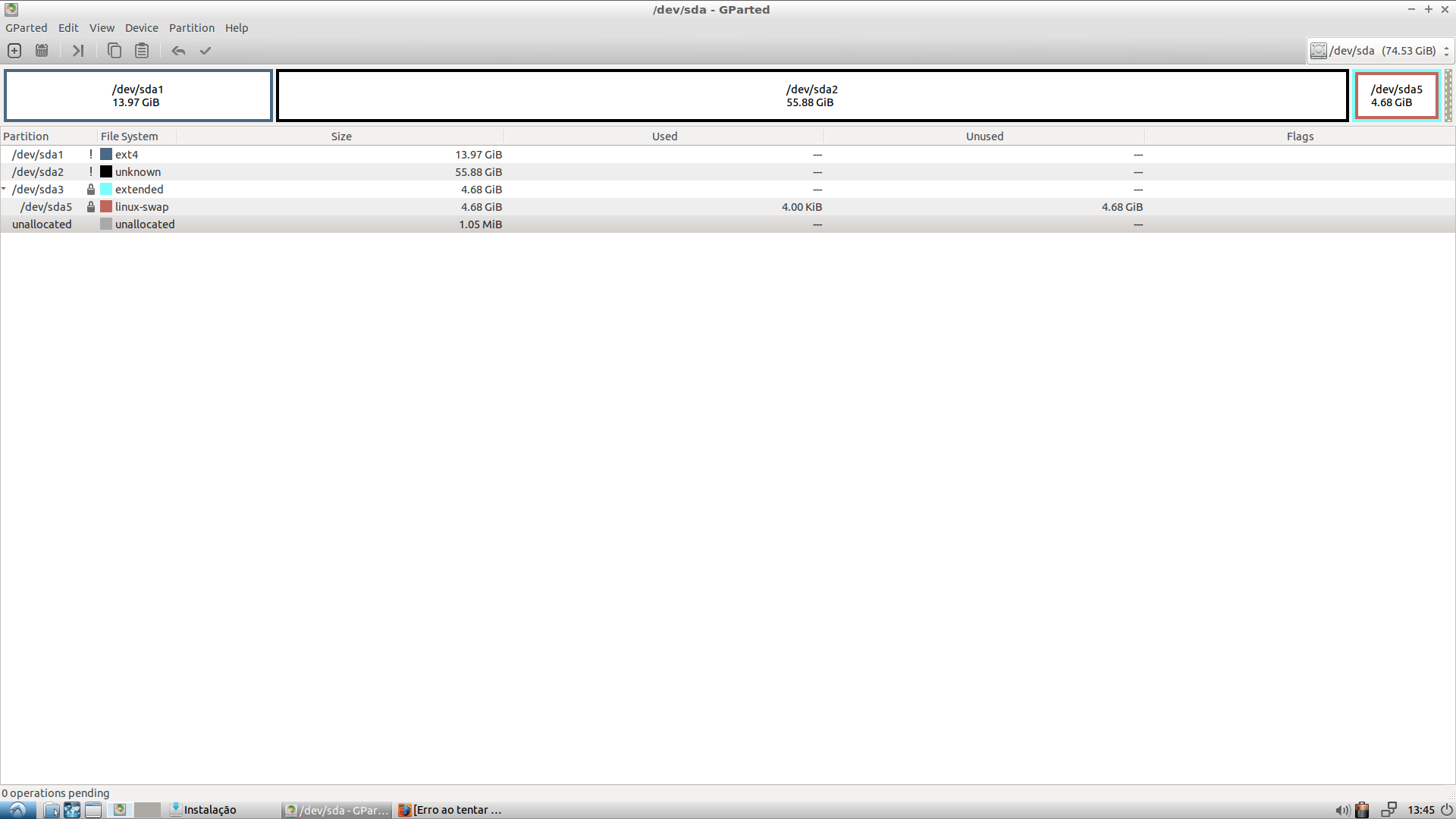Select the /dev/sda5 block in disk map

tap(1397, 96)
